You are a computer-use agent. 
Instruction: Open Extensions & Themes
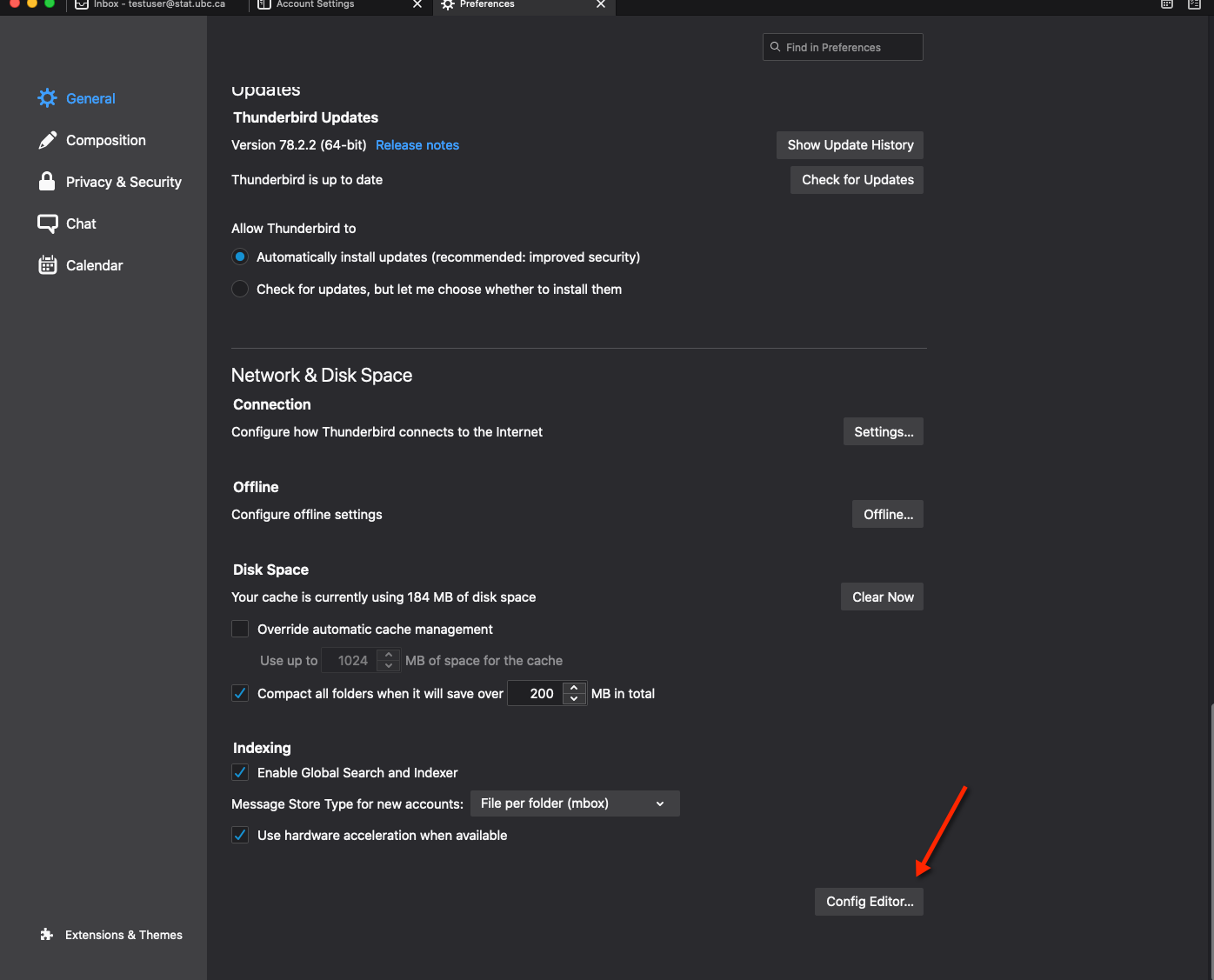[111, 935]
